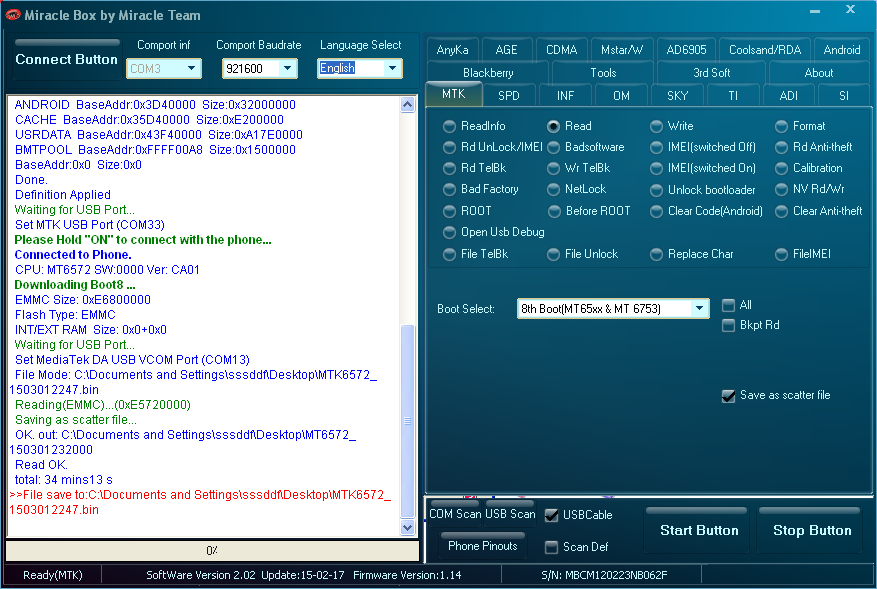This screenshot has height=589, width=877.
Task: Open the SI tab
Action: [x=844, y=96]
